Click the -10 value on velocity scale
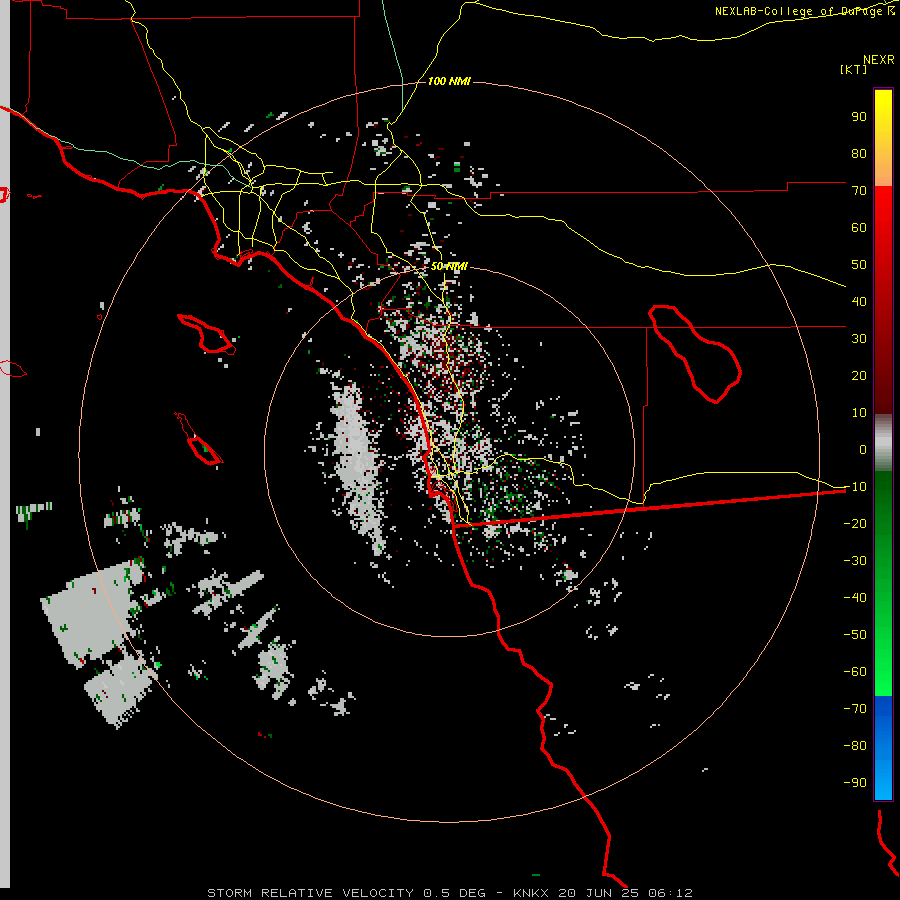Viewport: 900px width, 900px height. tap(855, 487)
